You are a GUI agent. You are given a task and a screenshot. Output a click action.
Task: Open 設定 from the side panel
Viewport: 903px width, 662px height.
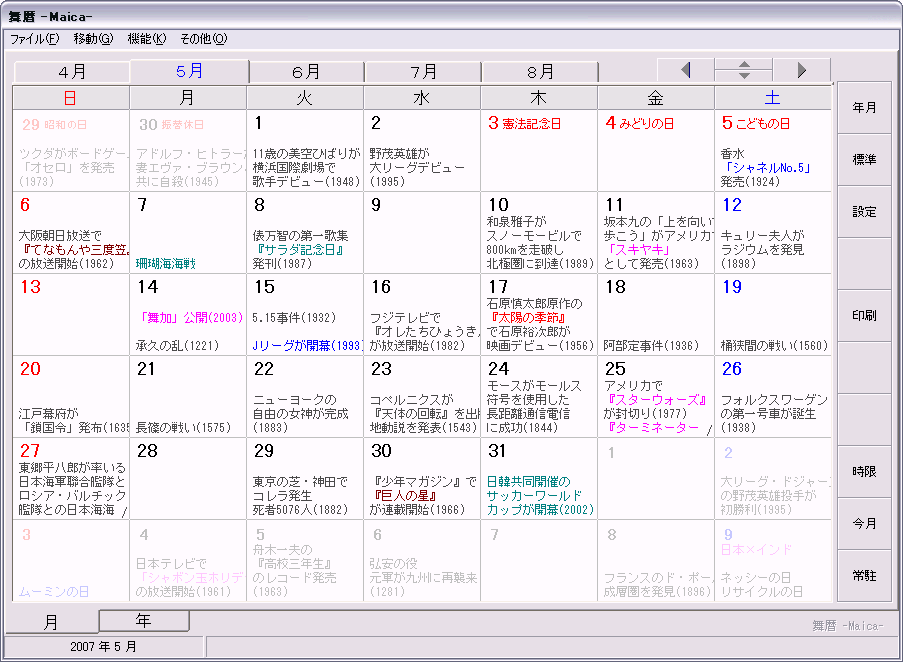point(864,212)
